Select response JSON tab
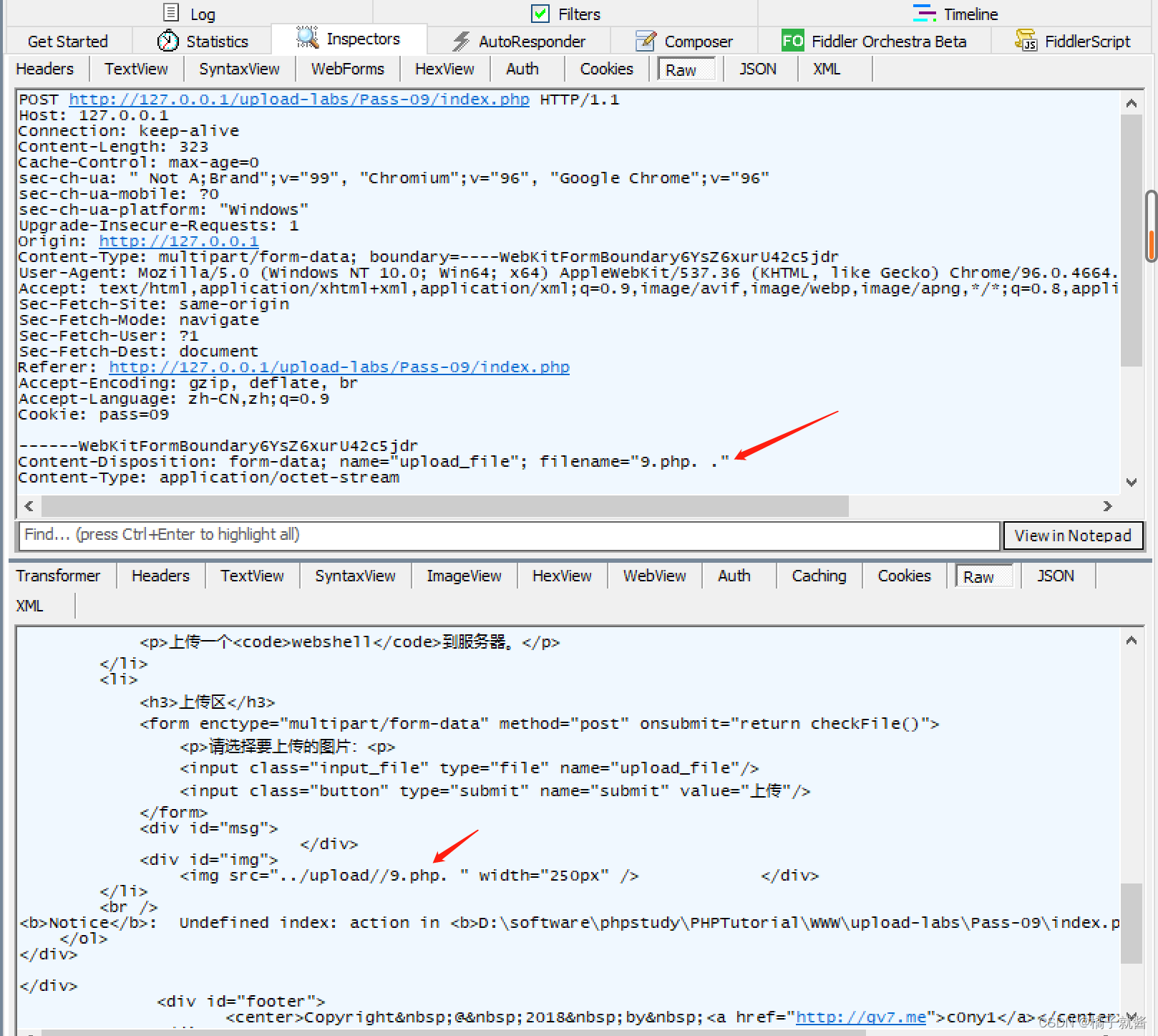 point(1056,576)
